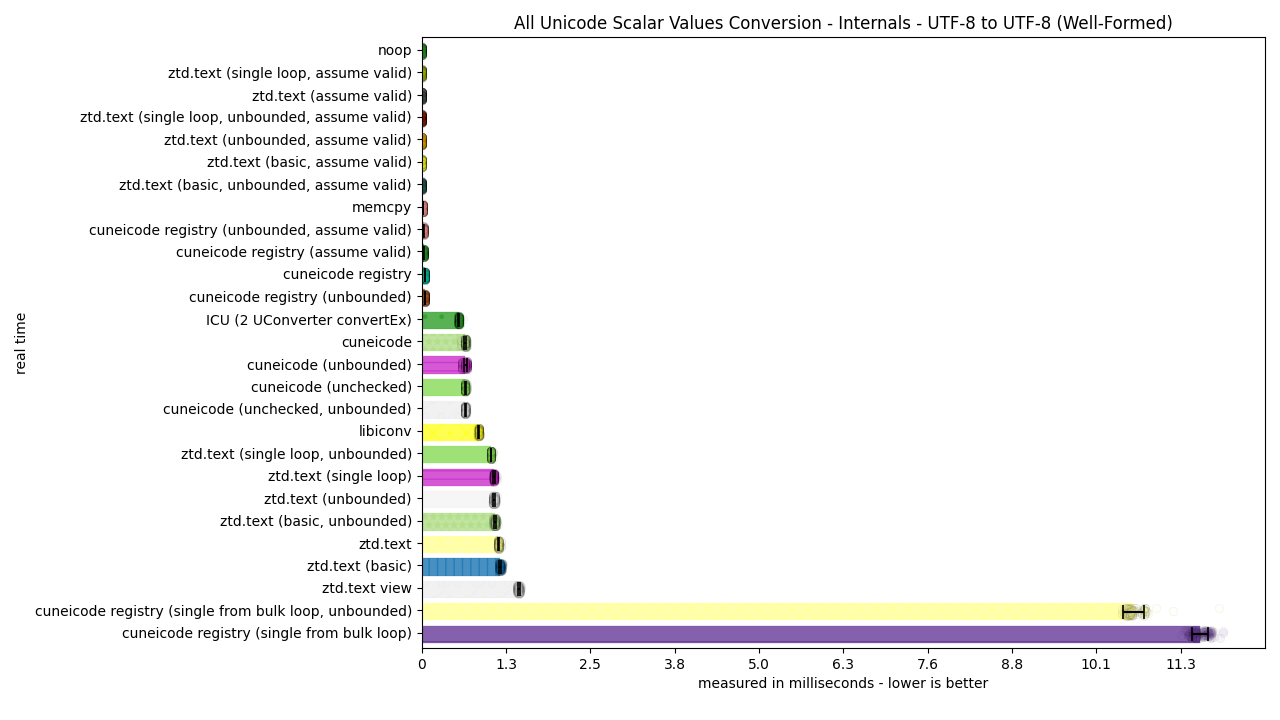Select the plain 'cuneicode registry' label

(347, 275)
